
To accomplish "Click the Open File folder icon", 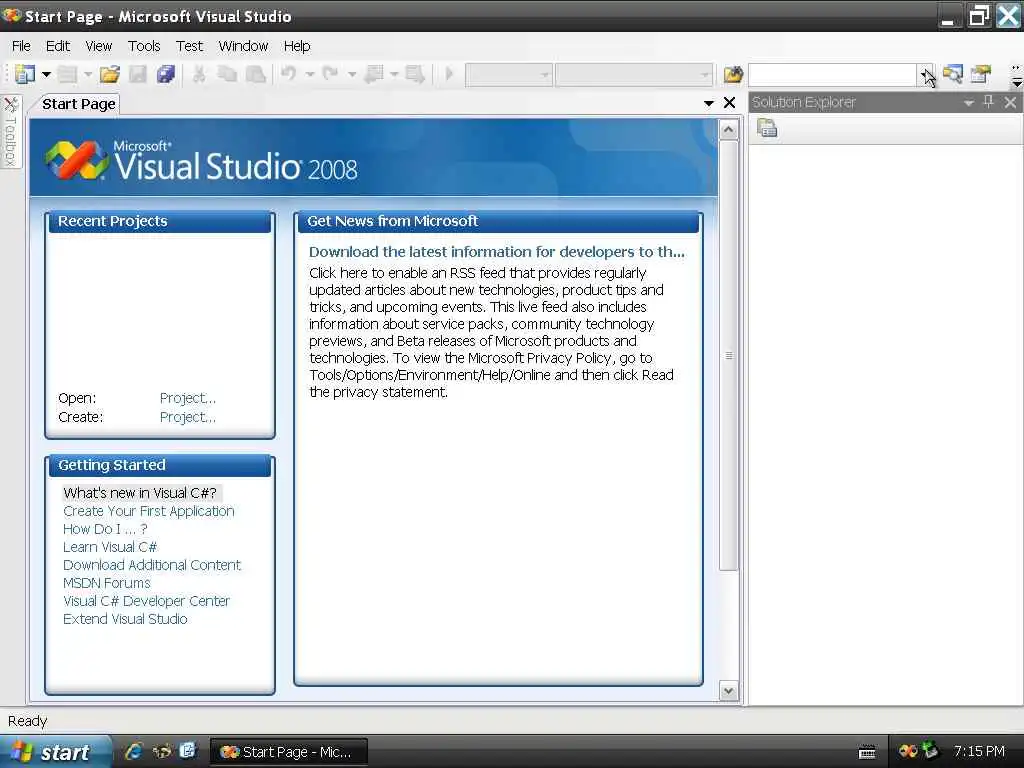I will (x=110, y=74).
